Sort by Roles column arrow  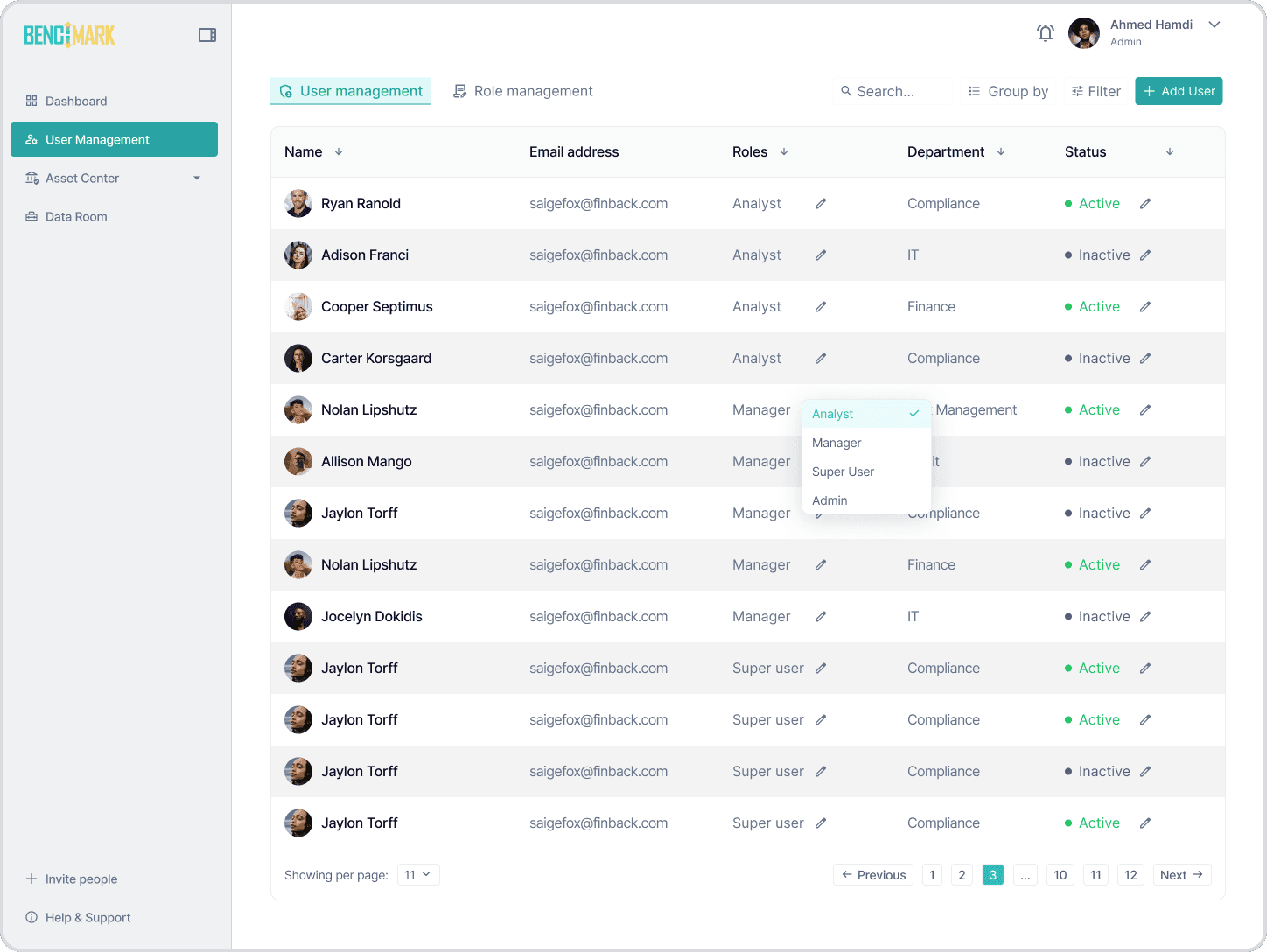pos(784,151)
